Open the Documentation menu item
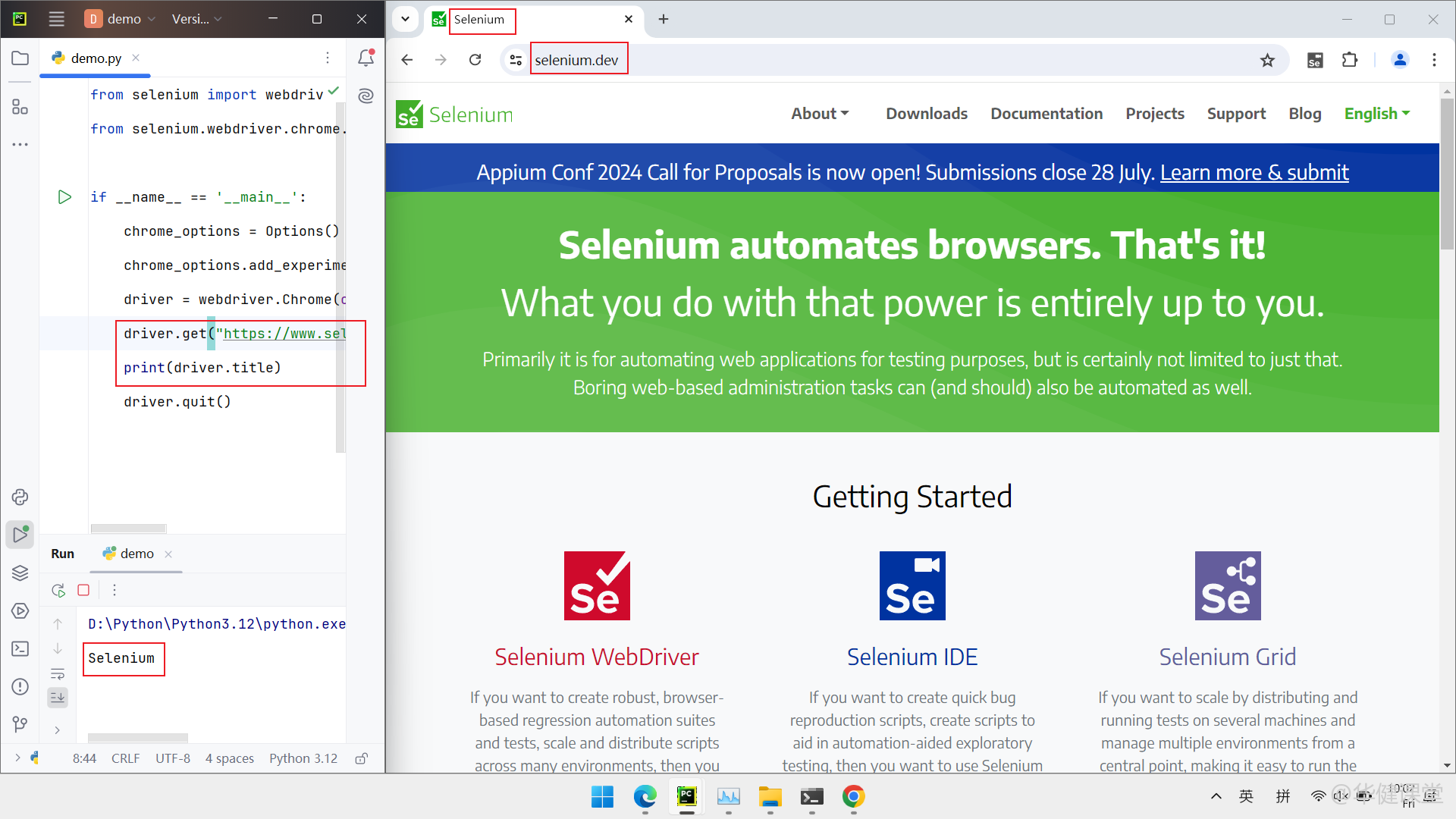 coord(1046,114)
